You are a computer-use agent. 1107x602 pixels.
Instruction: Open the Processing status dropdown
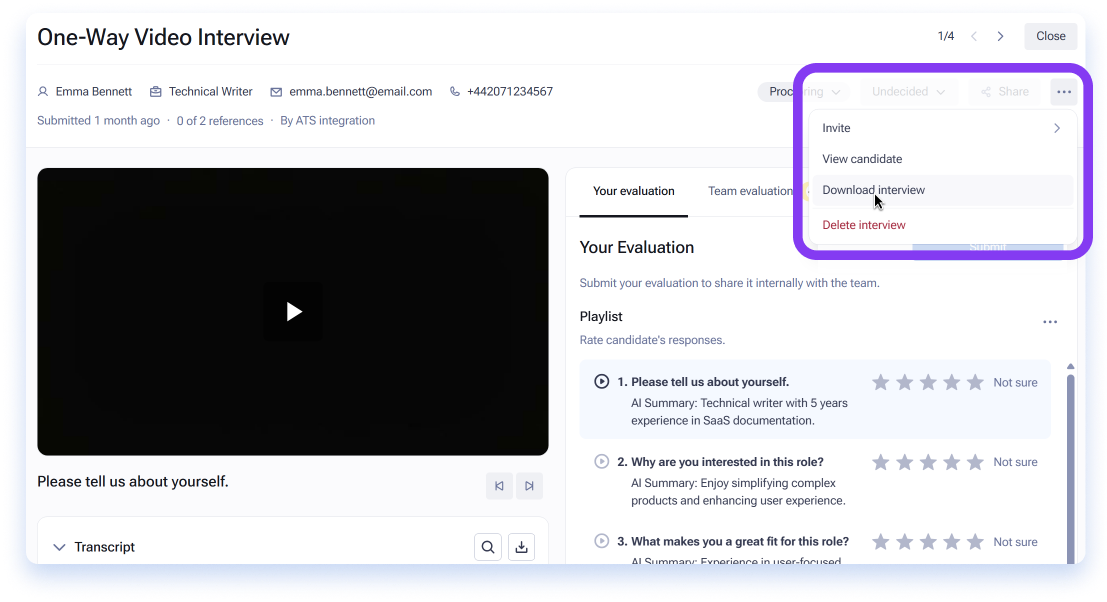[x=803, y=92]
